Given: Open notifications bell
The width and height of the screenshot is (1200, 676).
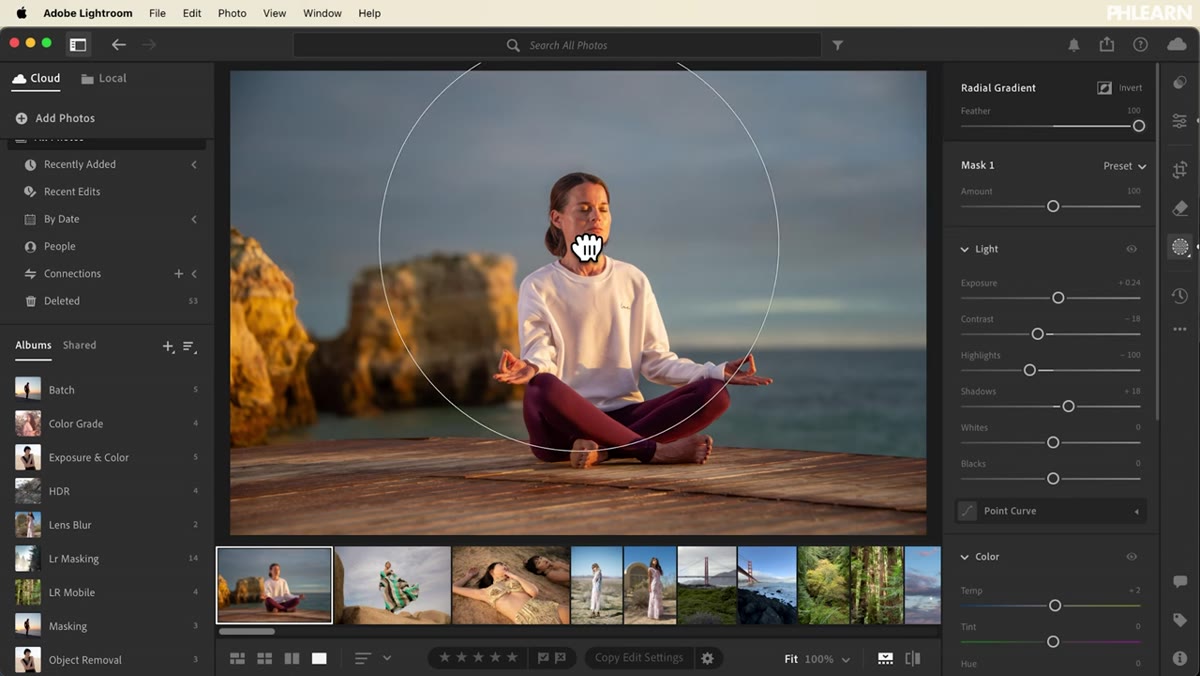Looking at the screenshot, I should pos(1074,45).
